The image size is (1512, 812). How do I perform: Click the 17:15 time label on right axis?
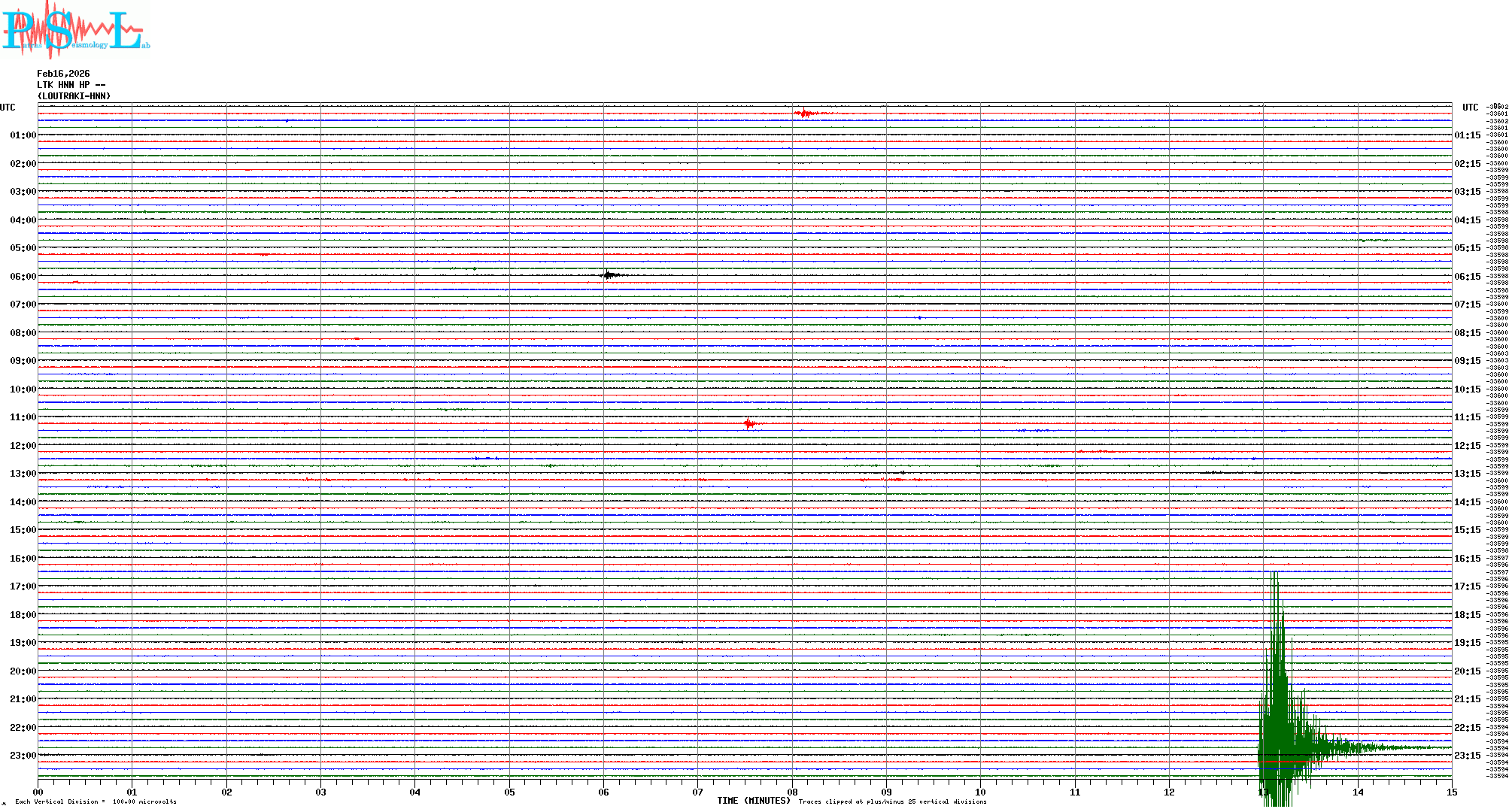click(1467, 586)
